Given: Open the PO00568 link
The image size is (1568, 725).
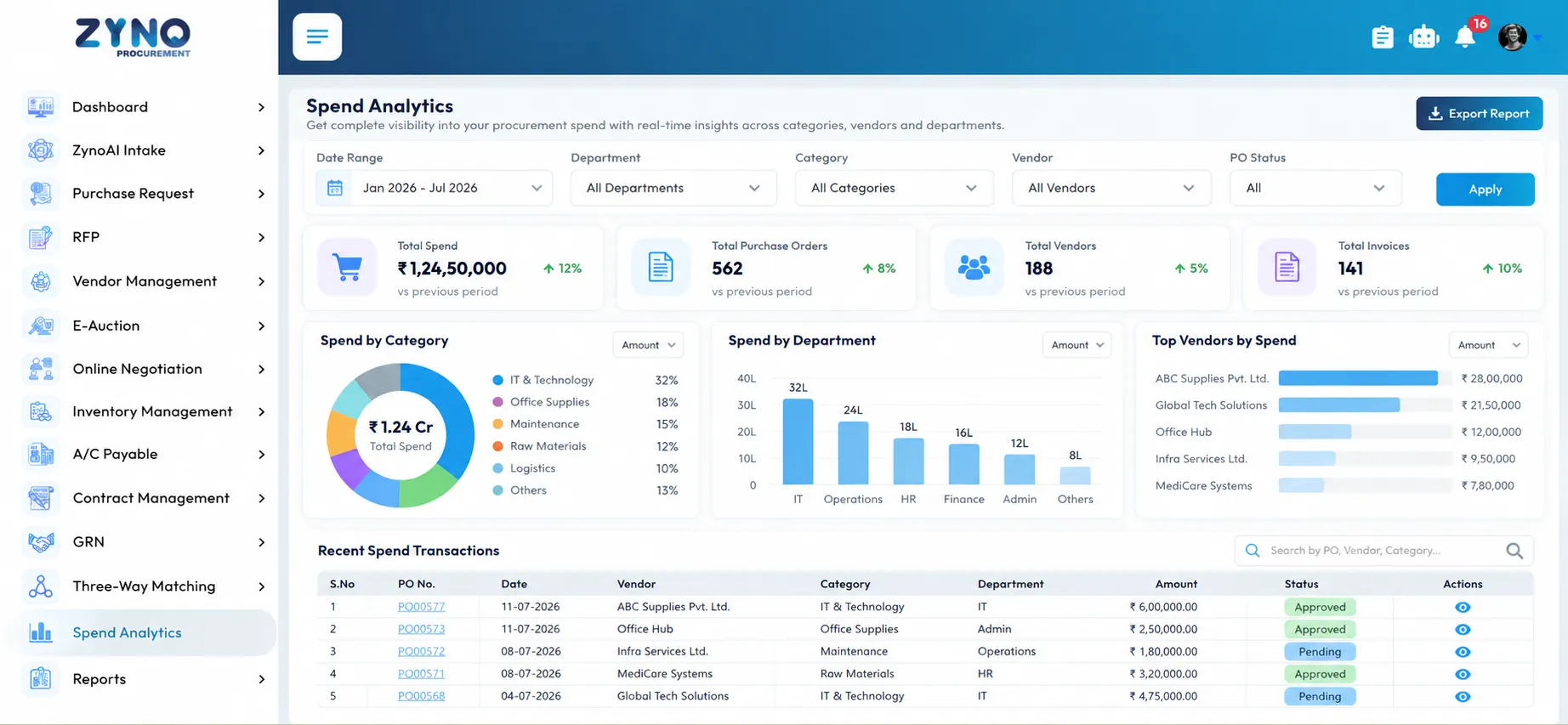Looking at the screenshot, I should point(421,696).
